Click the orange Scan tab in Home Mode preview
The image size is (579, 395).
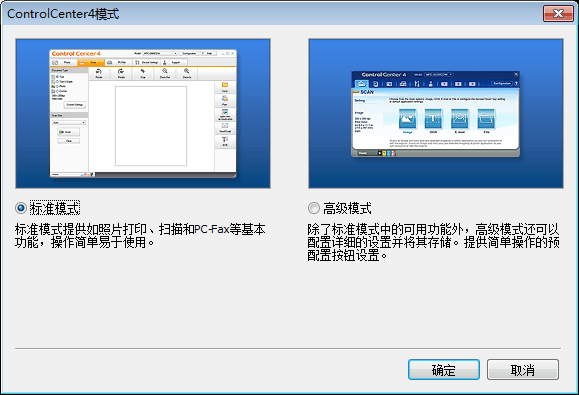[x=91, y=62]
